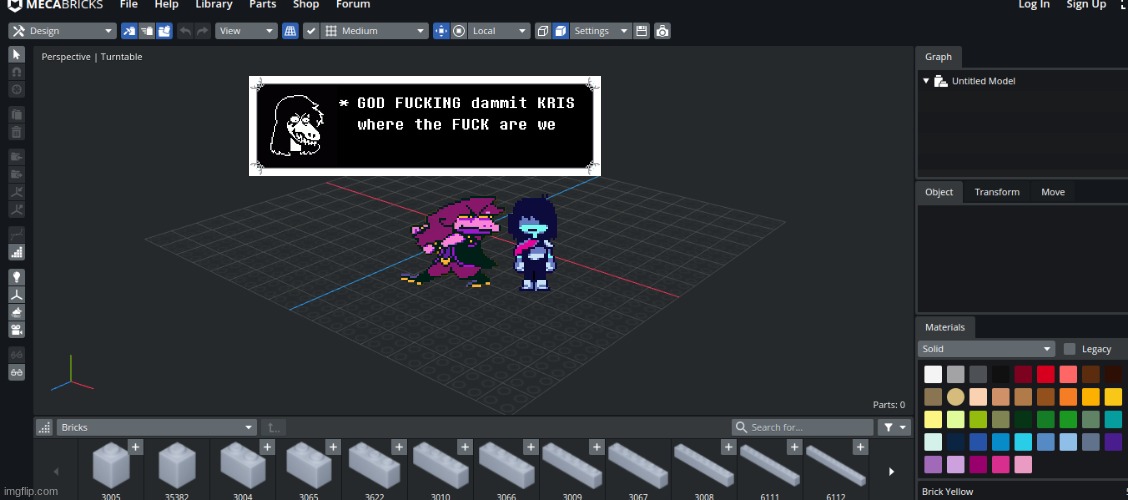This screenshot has width=1128, height=500.
Task: Open the Solid material type dropdown
Action: pyautogui.click(x=986, y=349)
